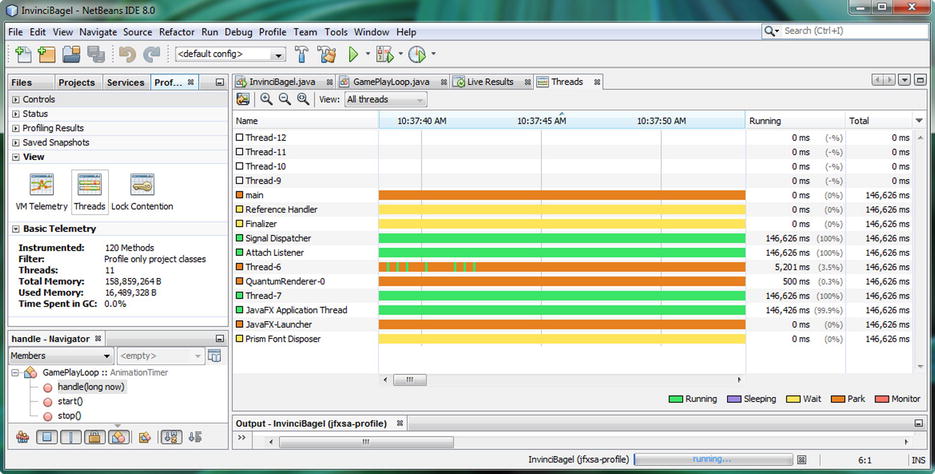Toggle Navigator show inner classes button
Image resolution: width=935 pixels, height=474 pixels.
(119, 438)
